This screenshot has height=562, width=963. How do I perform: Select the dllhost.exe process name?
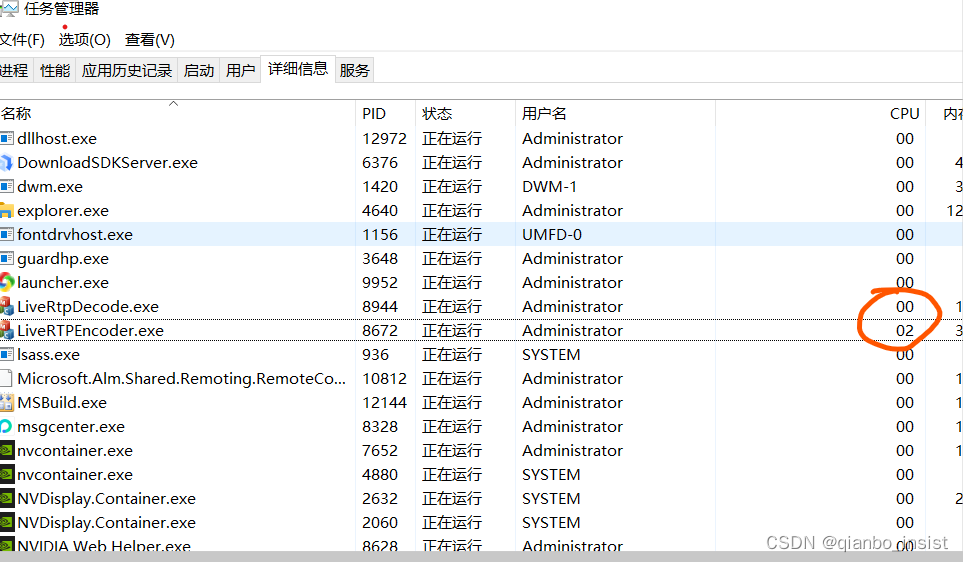tap(57, 139)
